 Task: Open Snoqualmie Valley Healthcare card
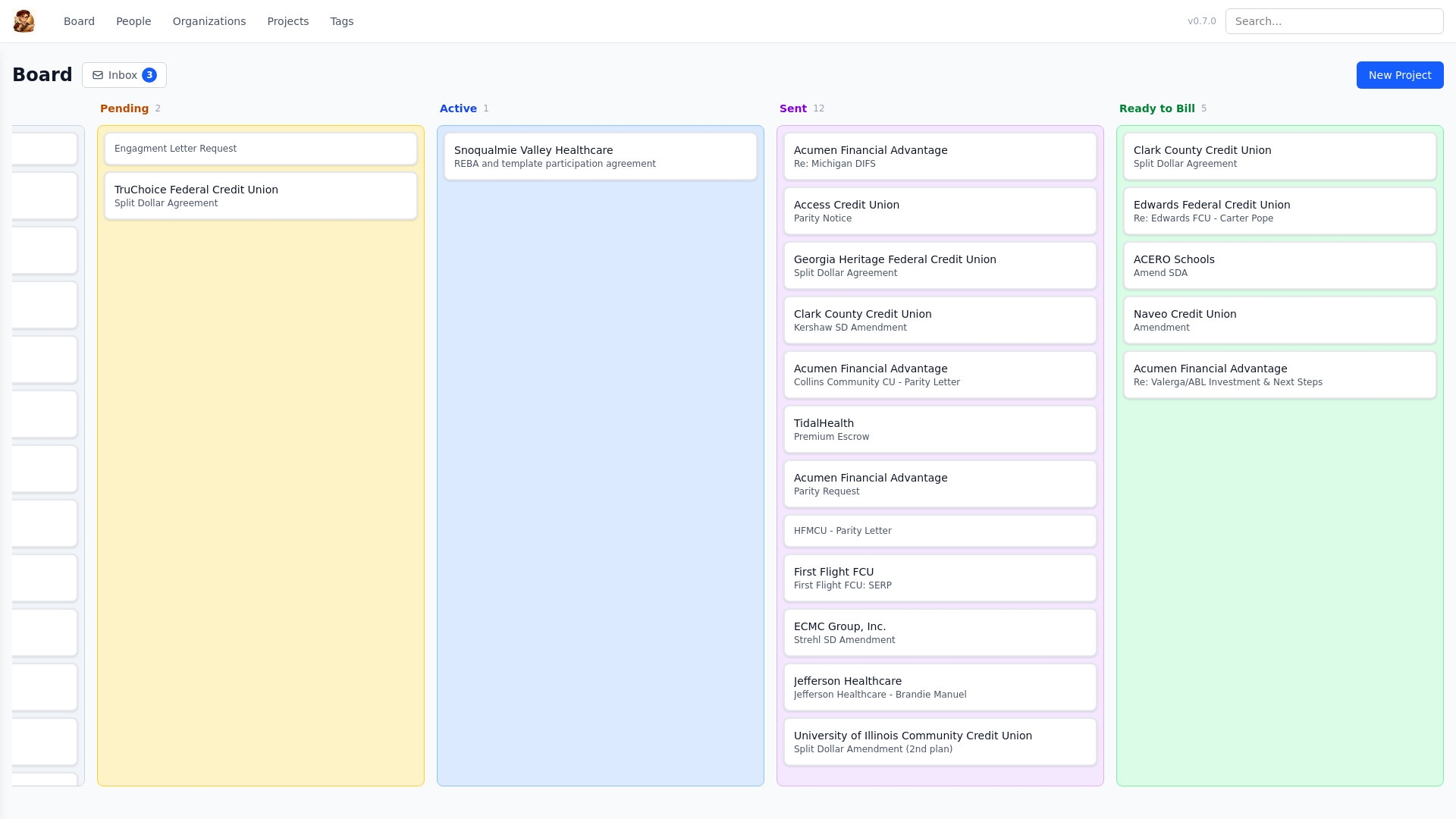[601, 156]
